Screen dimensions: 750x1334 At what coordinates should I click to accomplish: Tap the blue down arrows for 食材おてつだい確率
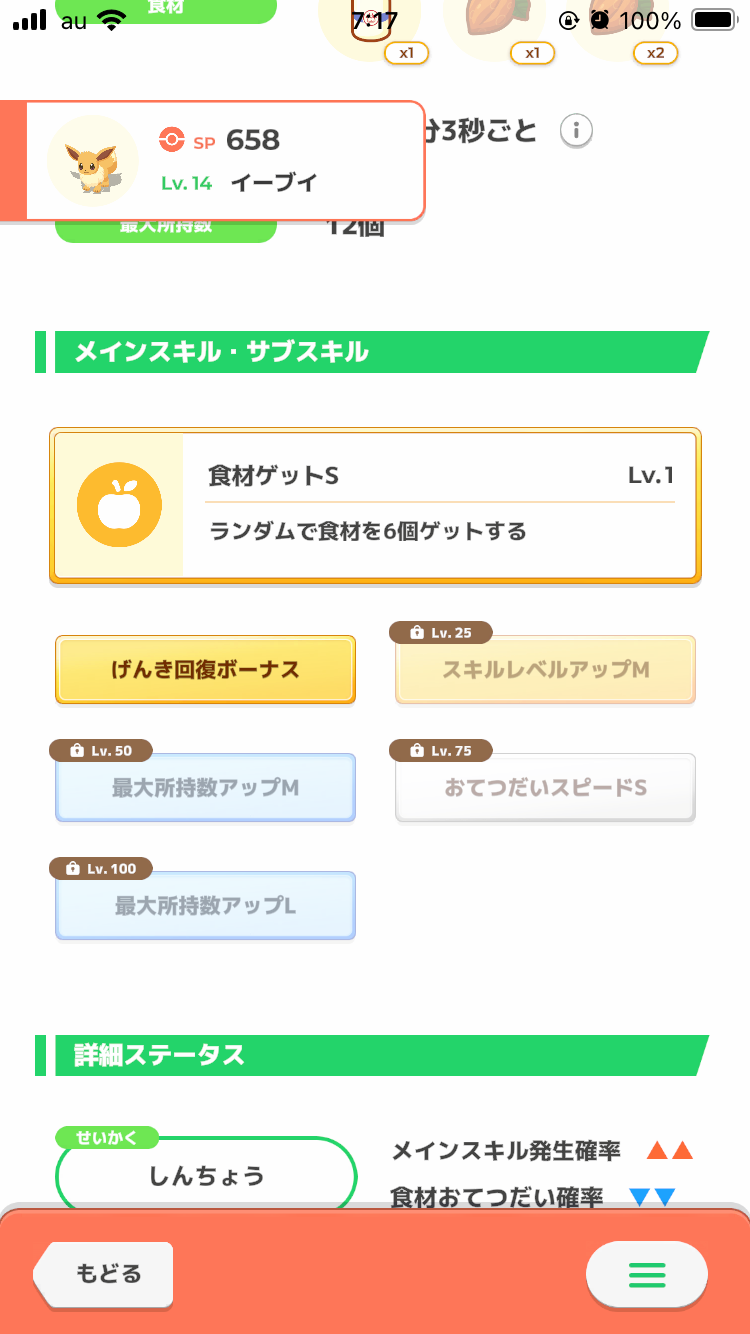pyautogui.click(x=652, y=1197)
